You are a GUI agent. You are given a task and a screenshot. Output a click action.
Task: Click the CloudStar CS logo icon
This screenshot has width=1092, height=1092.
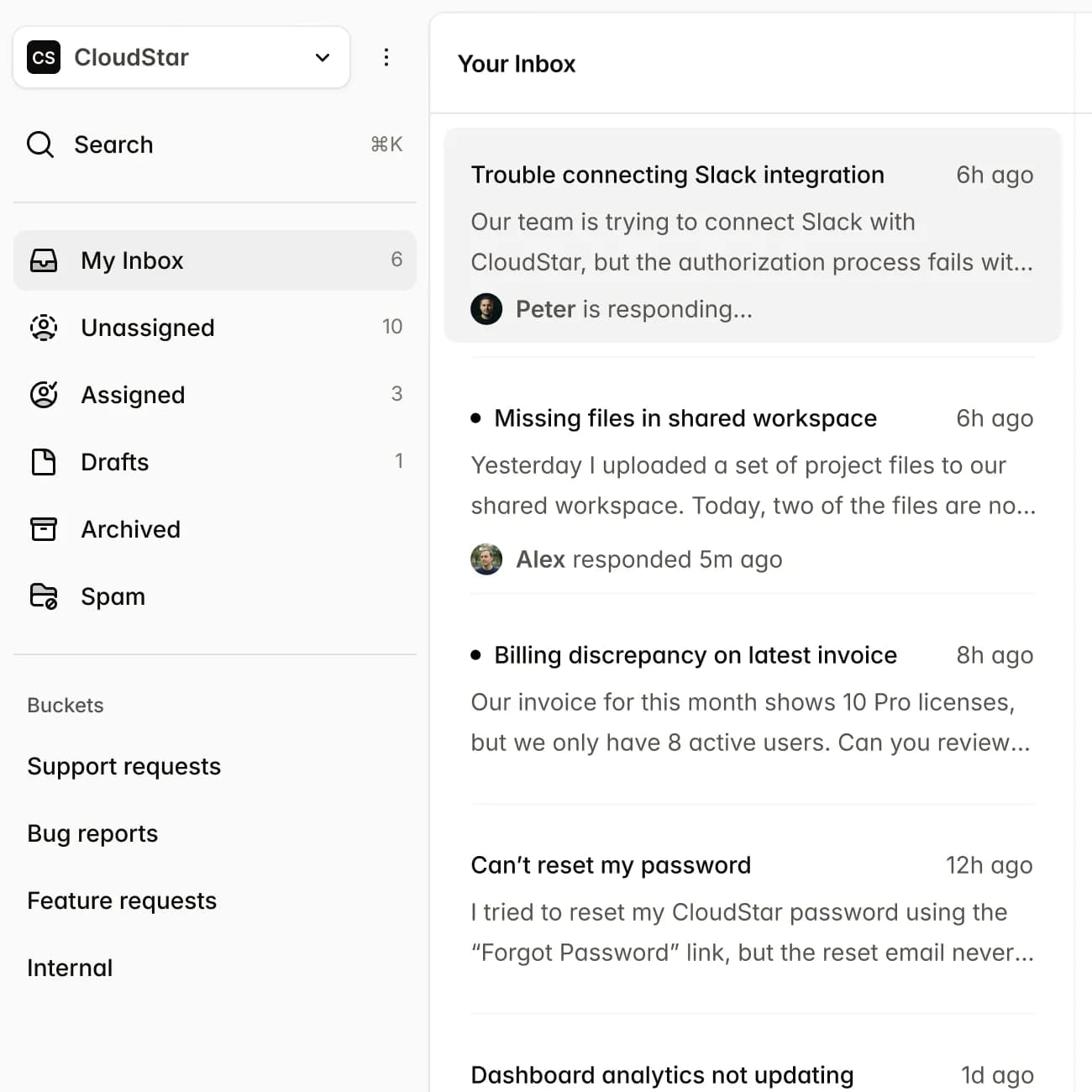tap(44, 57)
